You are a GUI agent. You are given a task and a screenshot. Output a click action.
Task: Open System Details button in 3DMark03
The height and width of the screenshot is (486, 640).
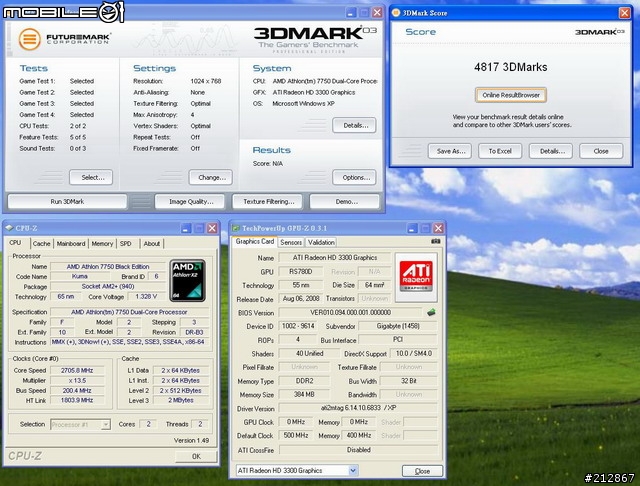point(354,125)
